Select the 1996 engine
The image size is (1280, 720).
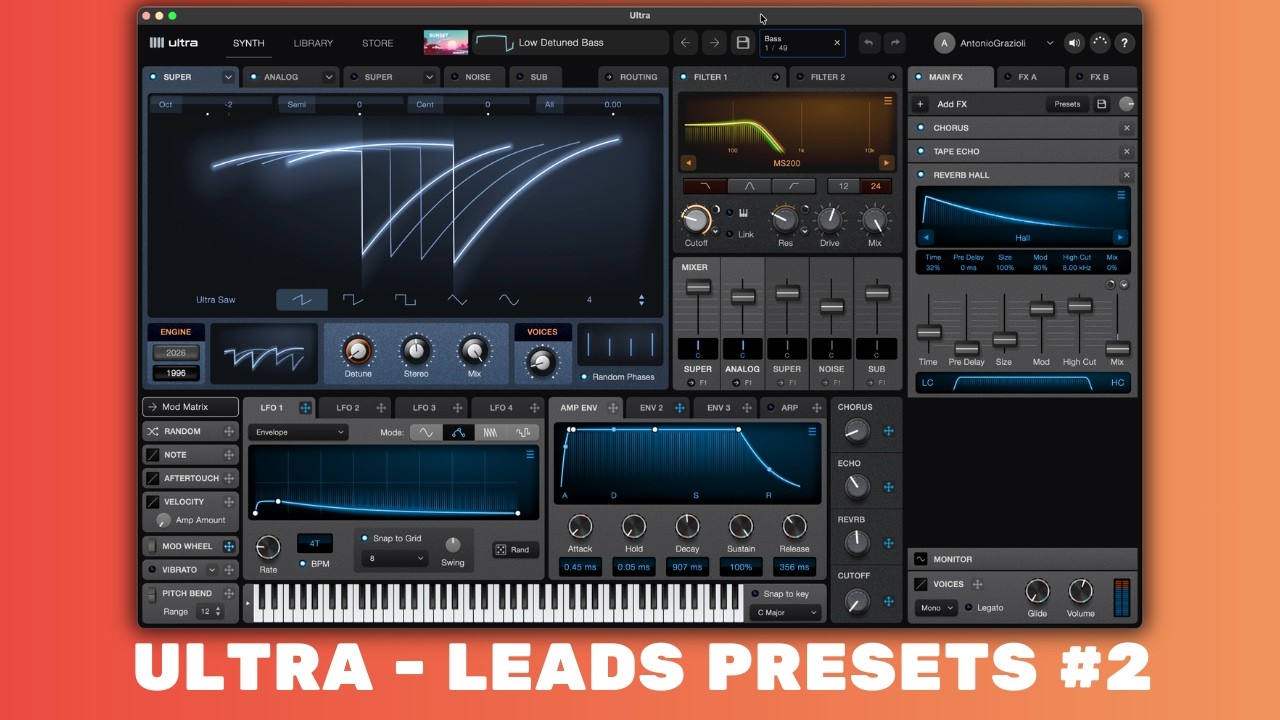pyautogui.click(x=176, y=373)
